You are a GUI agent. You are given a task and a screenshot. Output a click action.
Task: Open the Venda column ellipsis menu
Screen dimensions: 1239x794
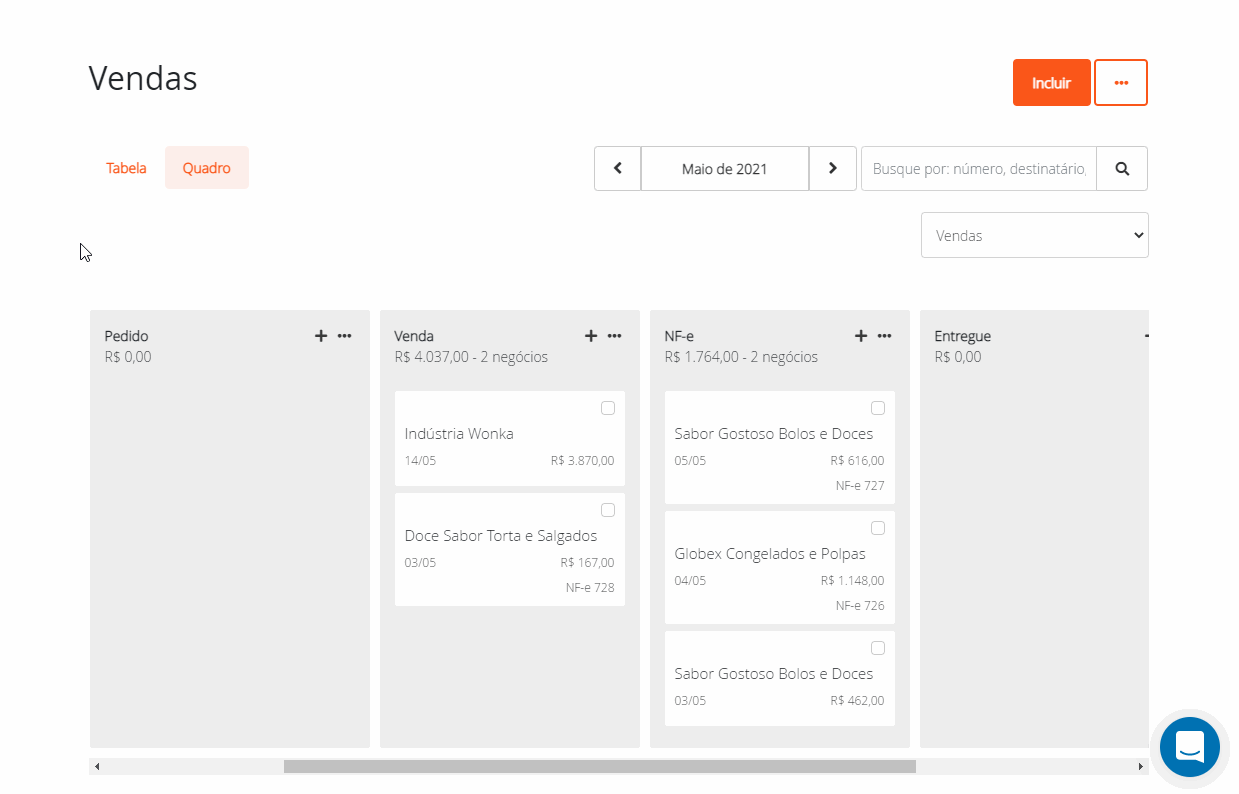(x=615, y=336)
